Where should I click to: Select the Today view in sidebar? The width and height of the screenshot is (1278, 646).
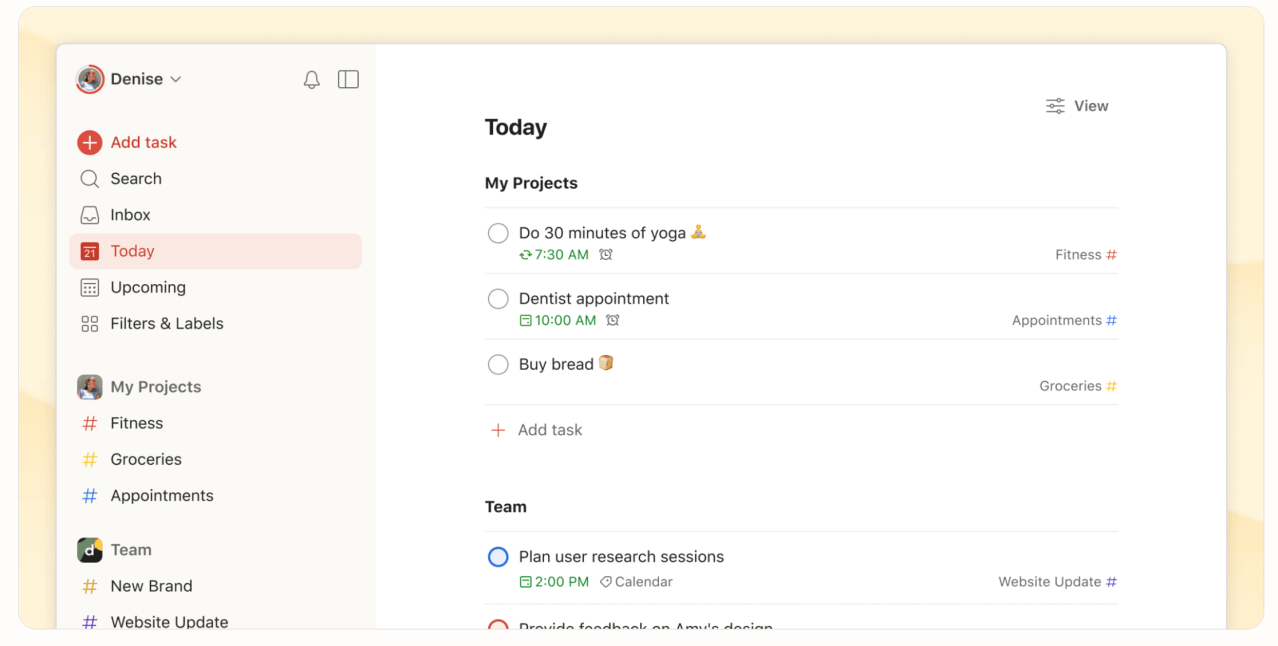coord(216,252)
